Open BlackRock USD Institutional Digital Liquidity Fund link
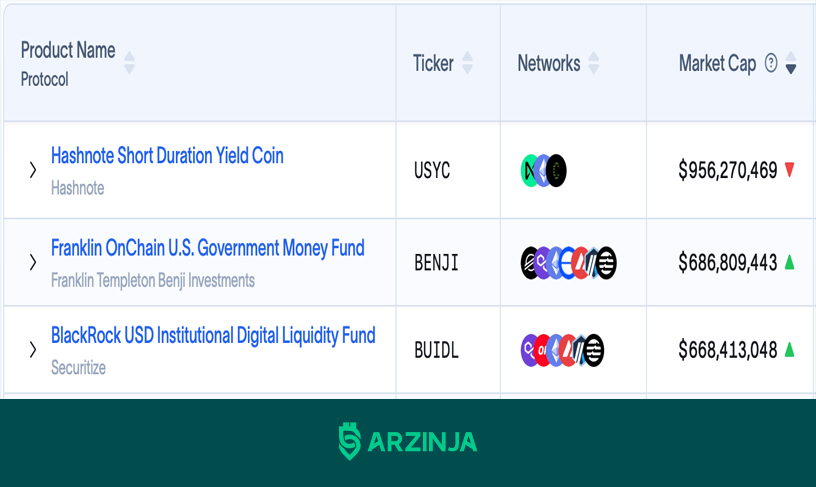This screenshot has height=487, width=816. pos(213,336)
